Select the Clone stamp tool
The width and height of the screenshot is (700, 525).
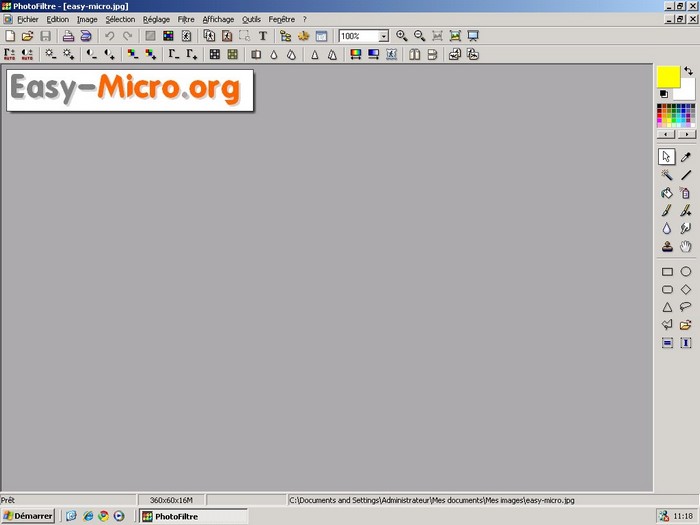pyautogui.click(x=667, y=246)
